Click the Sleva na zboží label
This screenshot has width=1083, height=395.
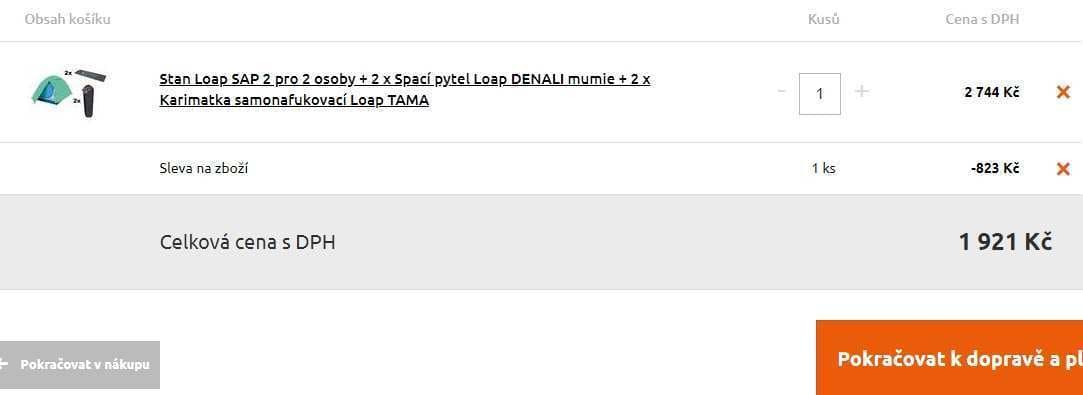[x=204, y=168]
